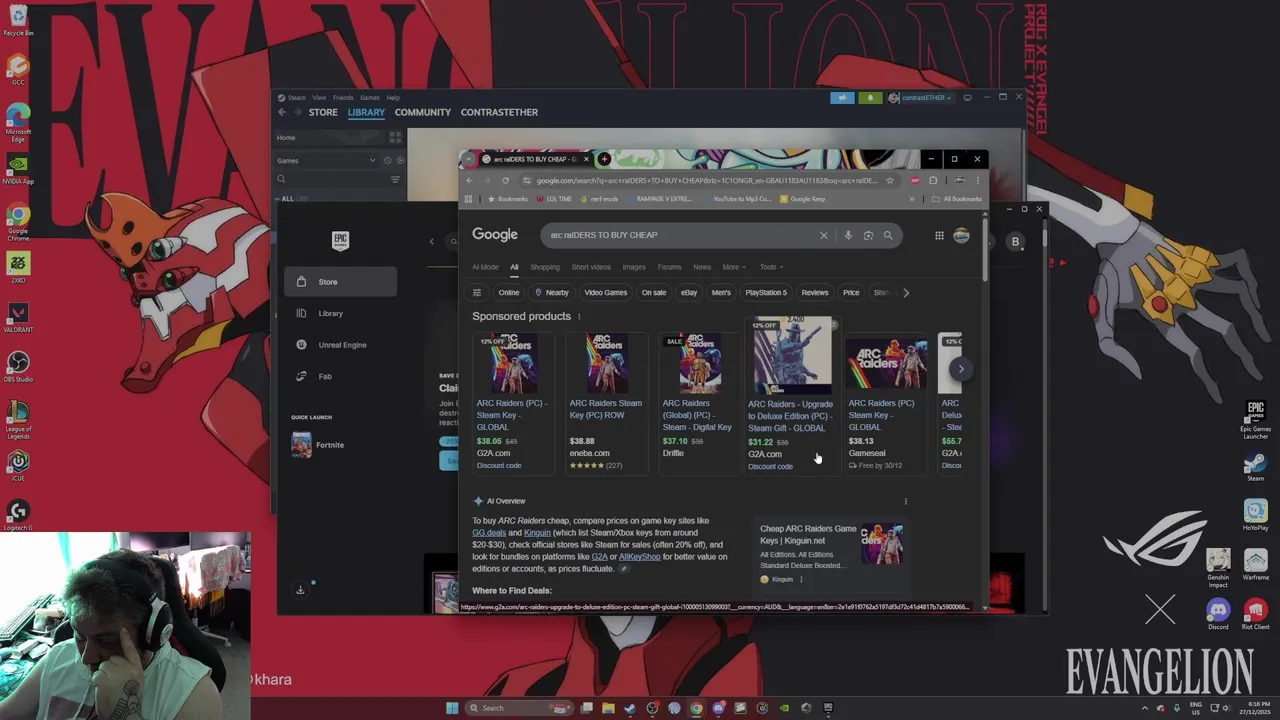Open Chrome tab search dropdown

point(468,159)
